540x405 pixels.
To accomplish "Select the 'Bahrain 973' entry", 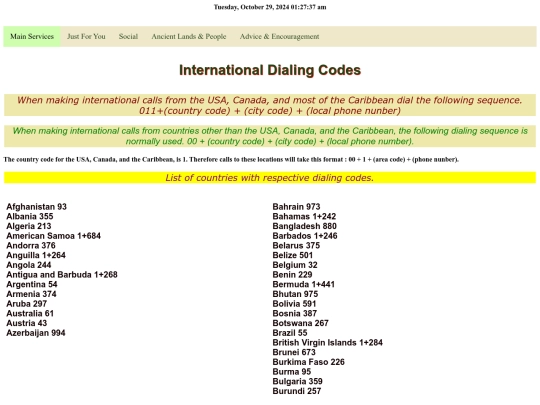I will pos(296,207).
